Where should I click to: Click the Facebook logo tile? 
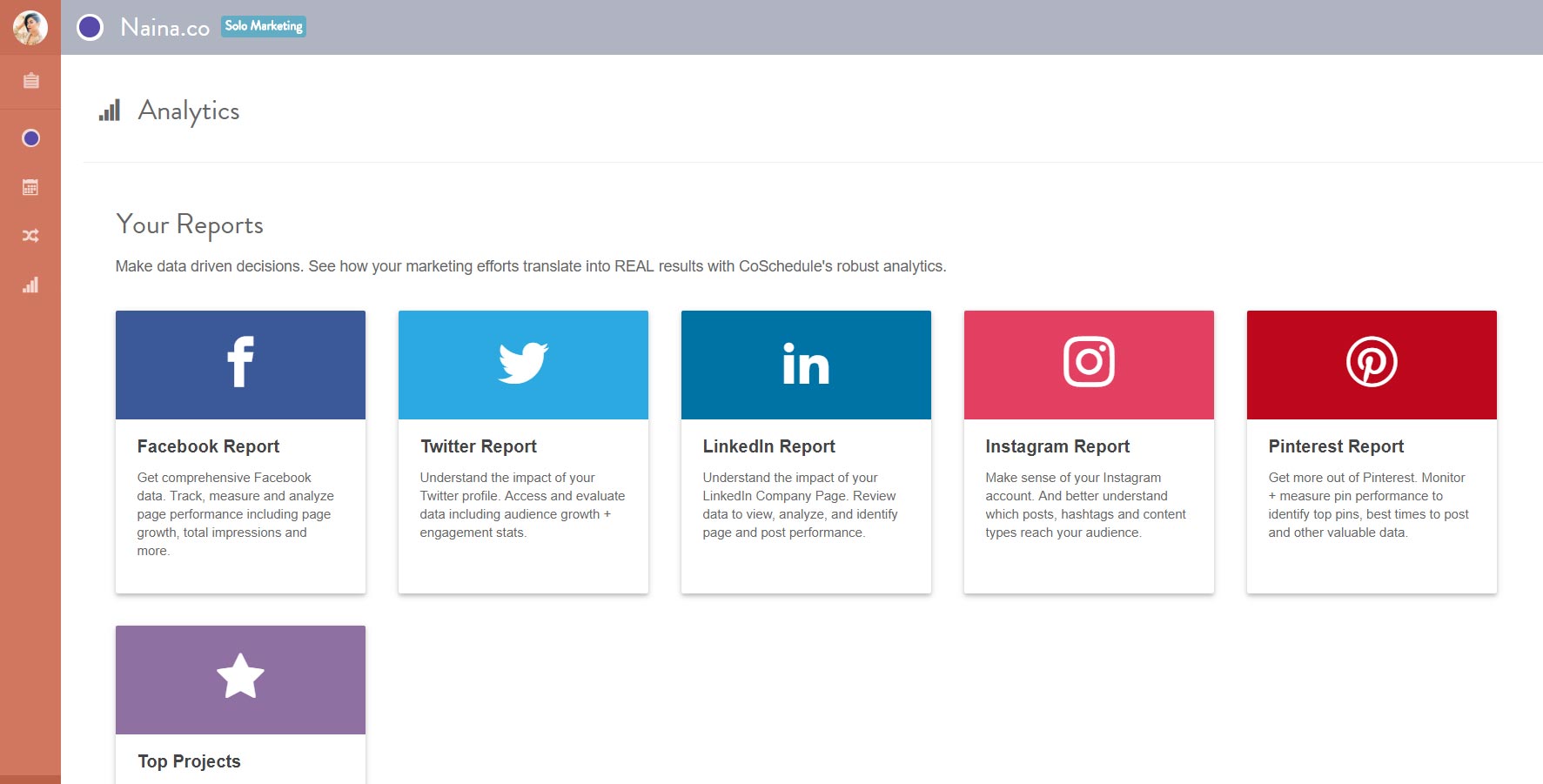pyautogui.click(x=240, y=365)
